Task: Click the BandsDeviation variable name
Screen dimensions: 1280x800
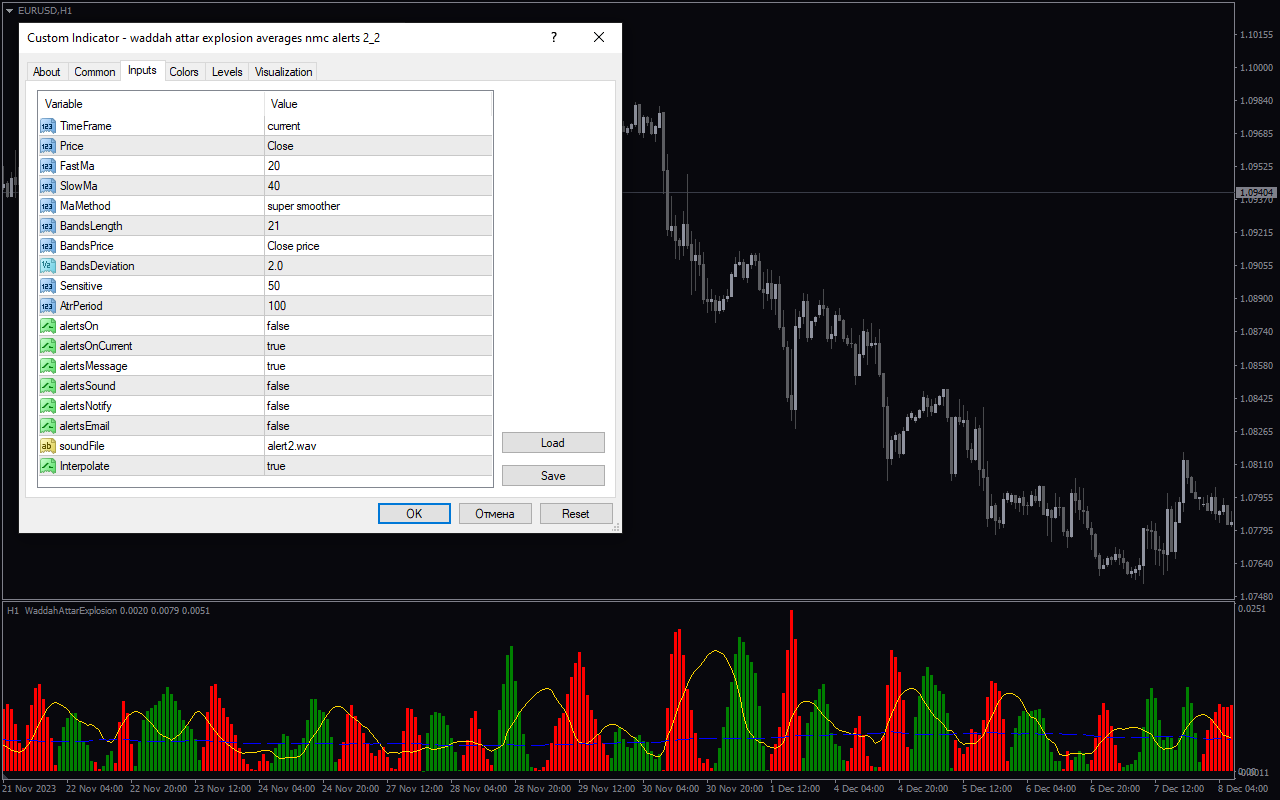Action: click(97, 266)
